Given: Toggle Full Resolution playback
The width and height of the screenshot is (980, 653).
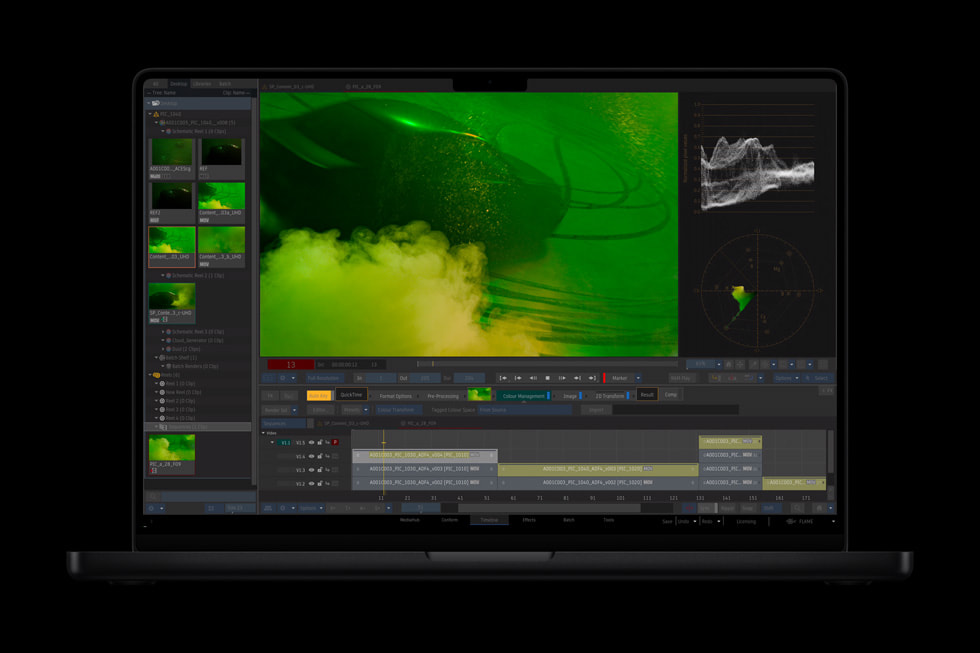Looking at the screenshot, I should (326, 377).
